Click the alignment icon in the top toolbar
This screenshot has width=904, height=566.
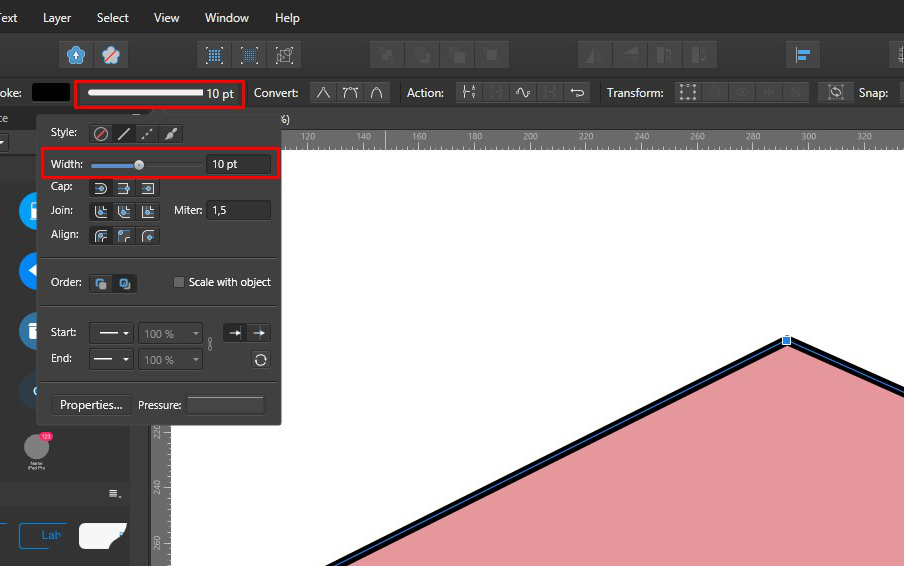[803, 55]
